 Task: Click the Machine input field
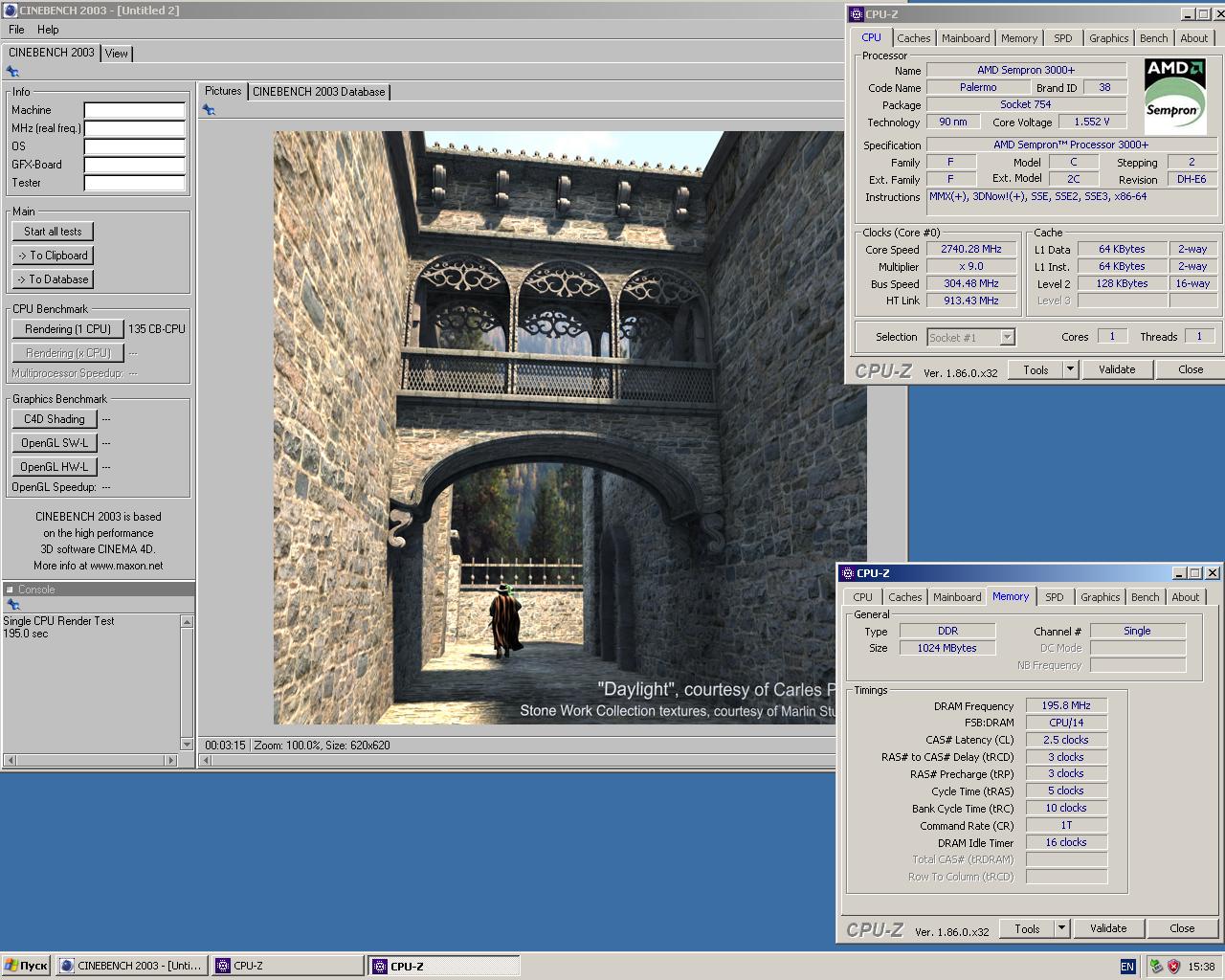click(x=134, y=110)
